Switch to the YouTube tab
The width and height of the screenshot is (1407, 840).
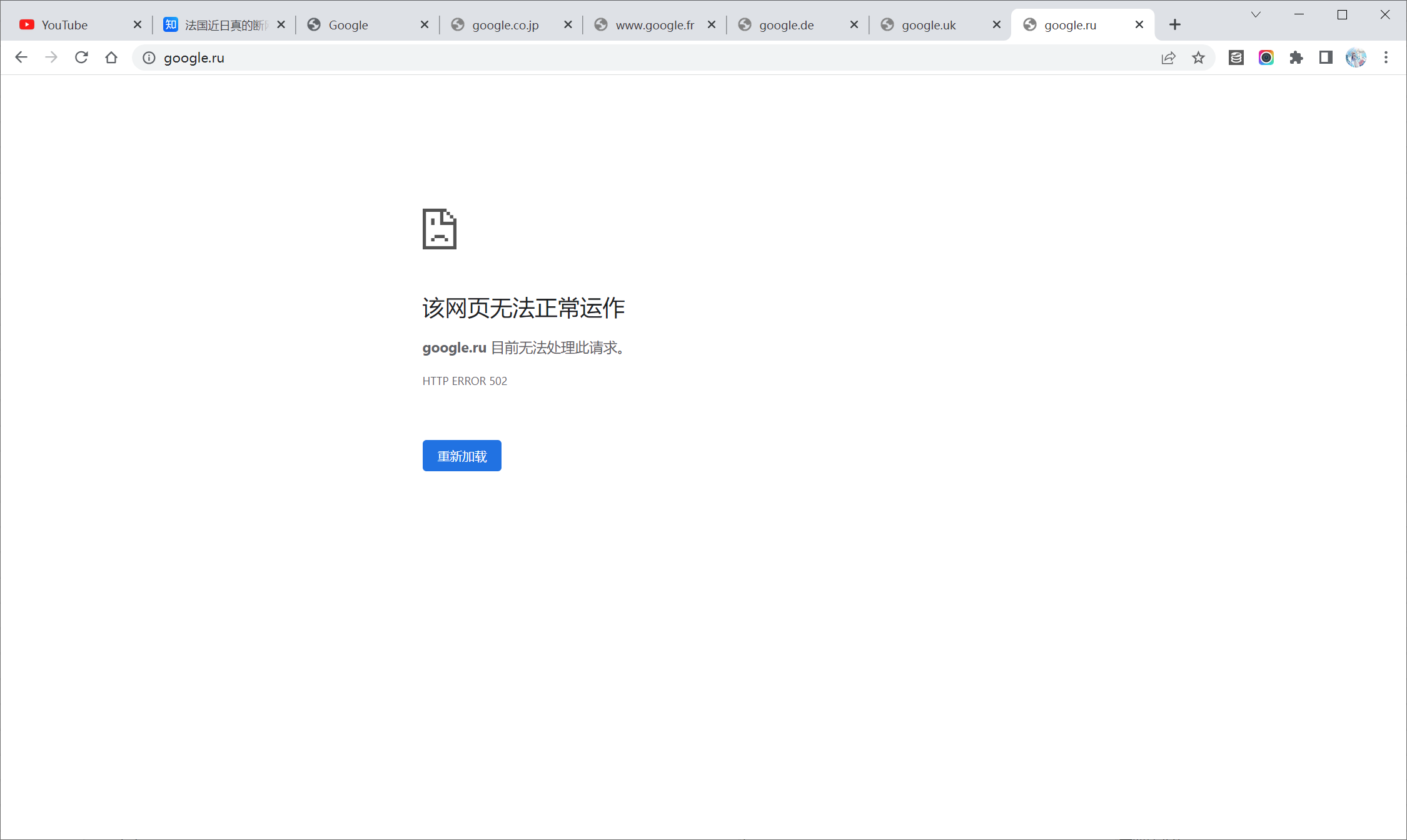coord(80,25)
